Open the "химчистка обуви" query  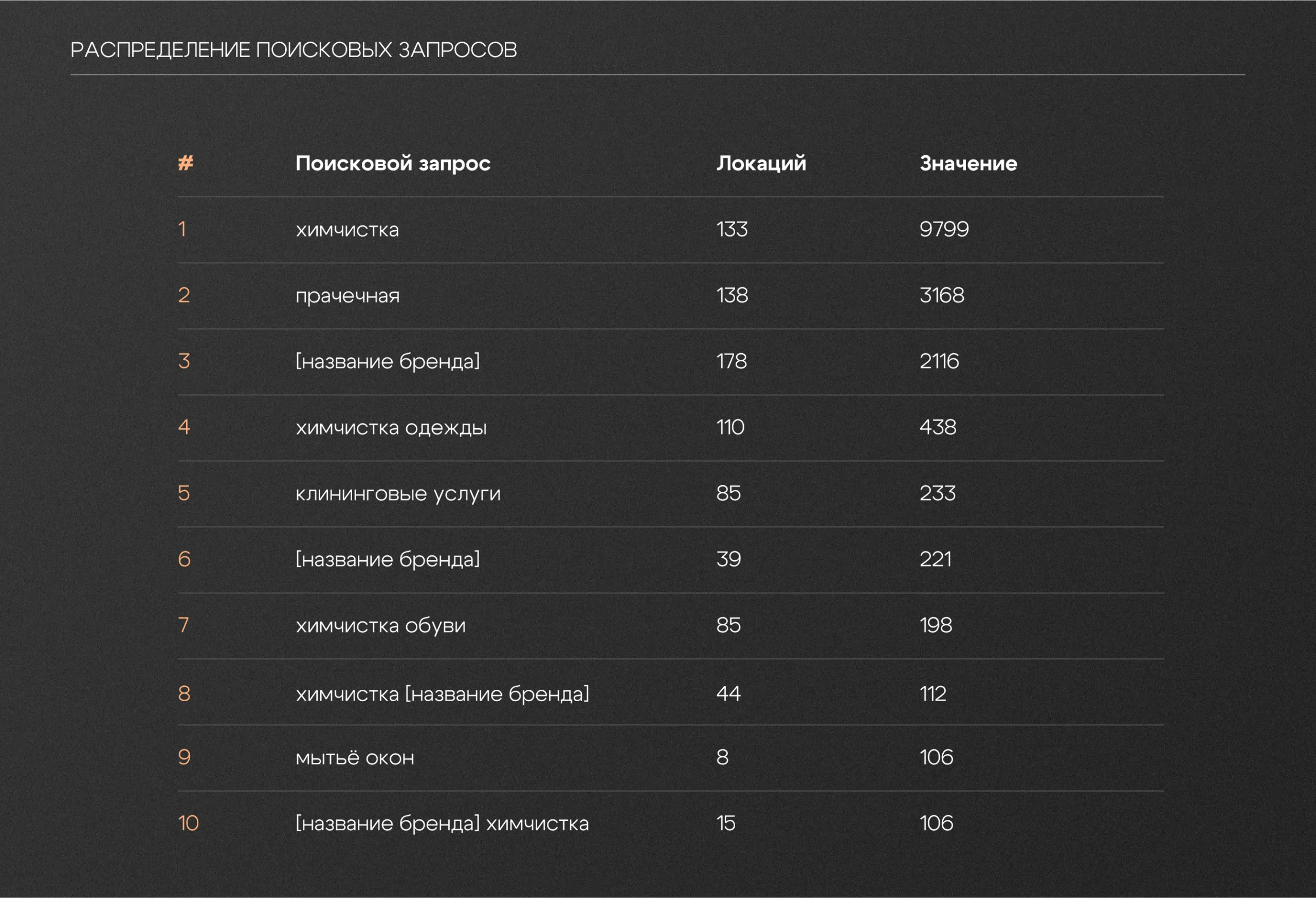(380, 626)
